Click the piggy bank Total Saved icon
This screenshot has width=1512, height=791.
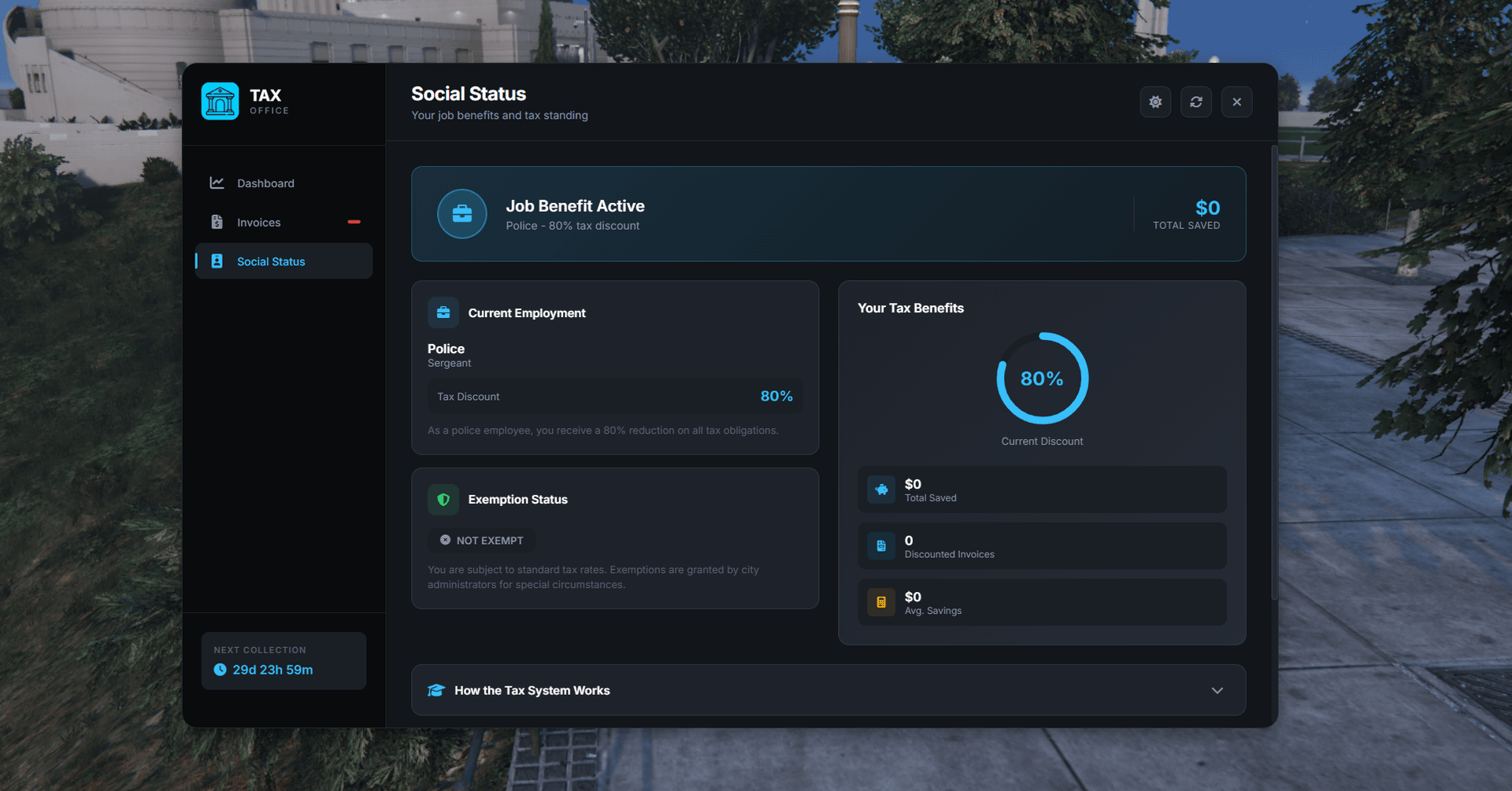881,490
